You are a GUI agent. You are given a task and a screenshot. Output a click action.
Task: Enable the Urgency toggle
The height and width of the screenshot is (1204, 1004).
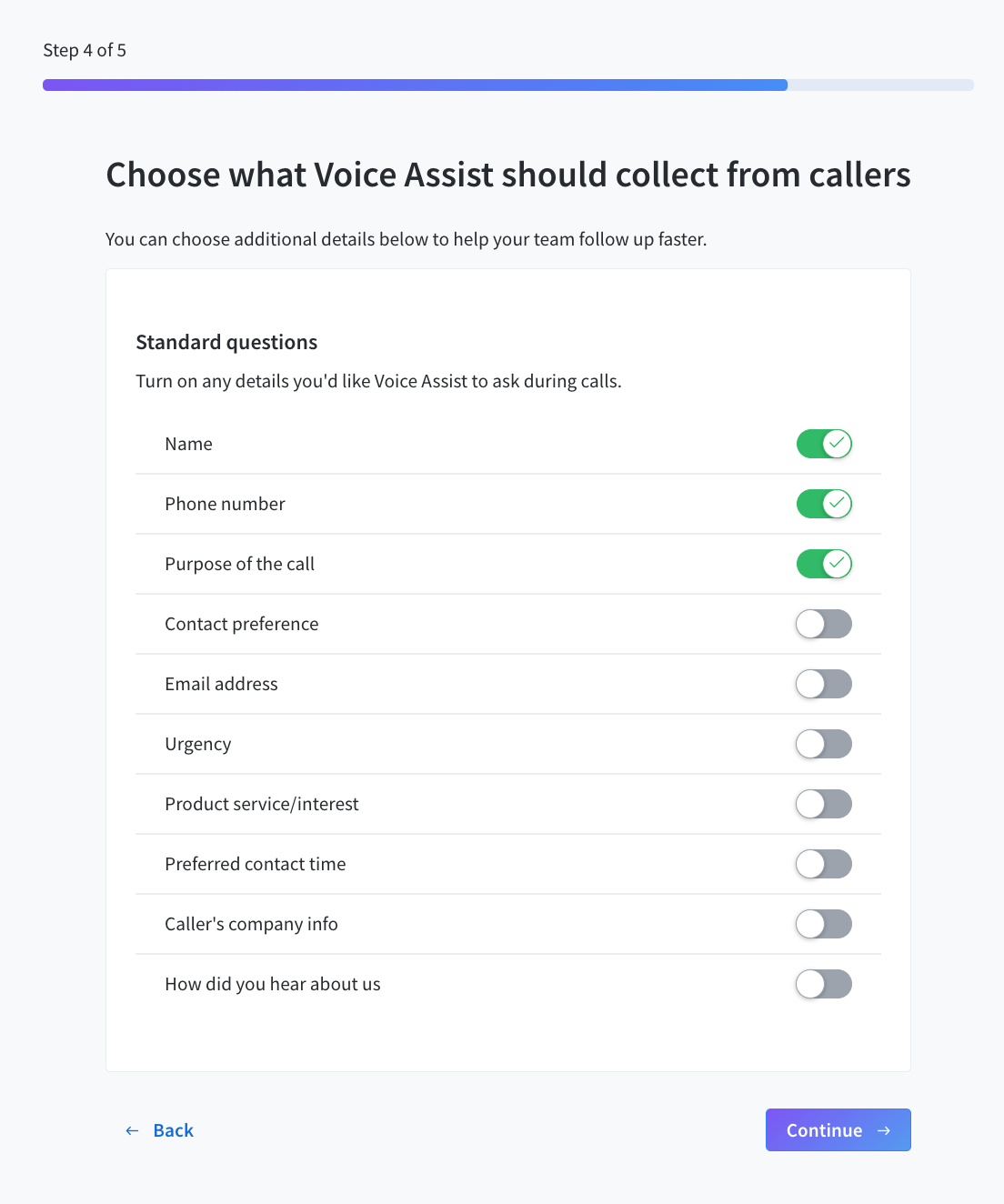point(823,744)
